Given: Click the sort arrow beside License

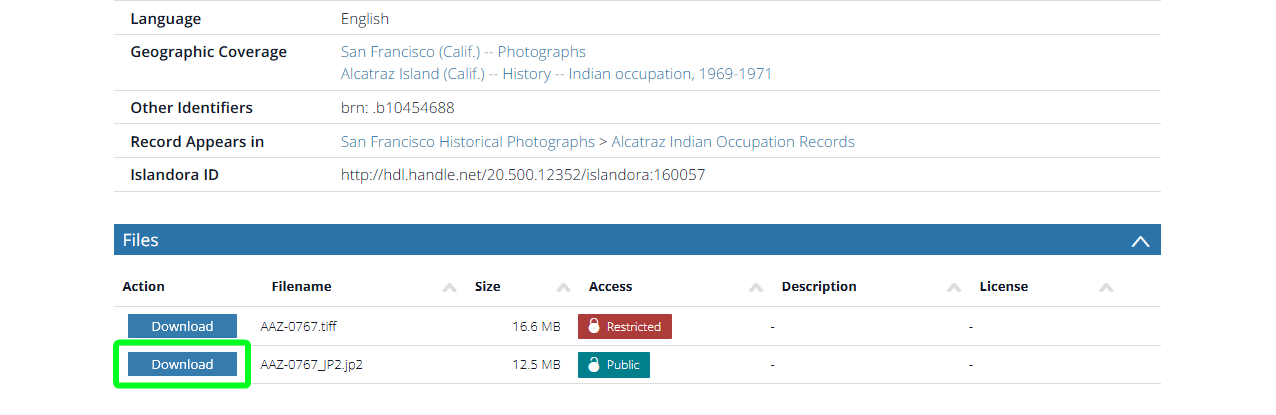Looking at the screenshot, I should 1106,287.
